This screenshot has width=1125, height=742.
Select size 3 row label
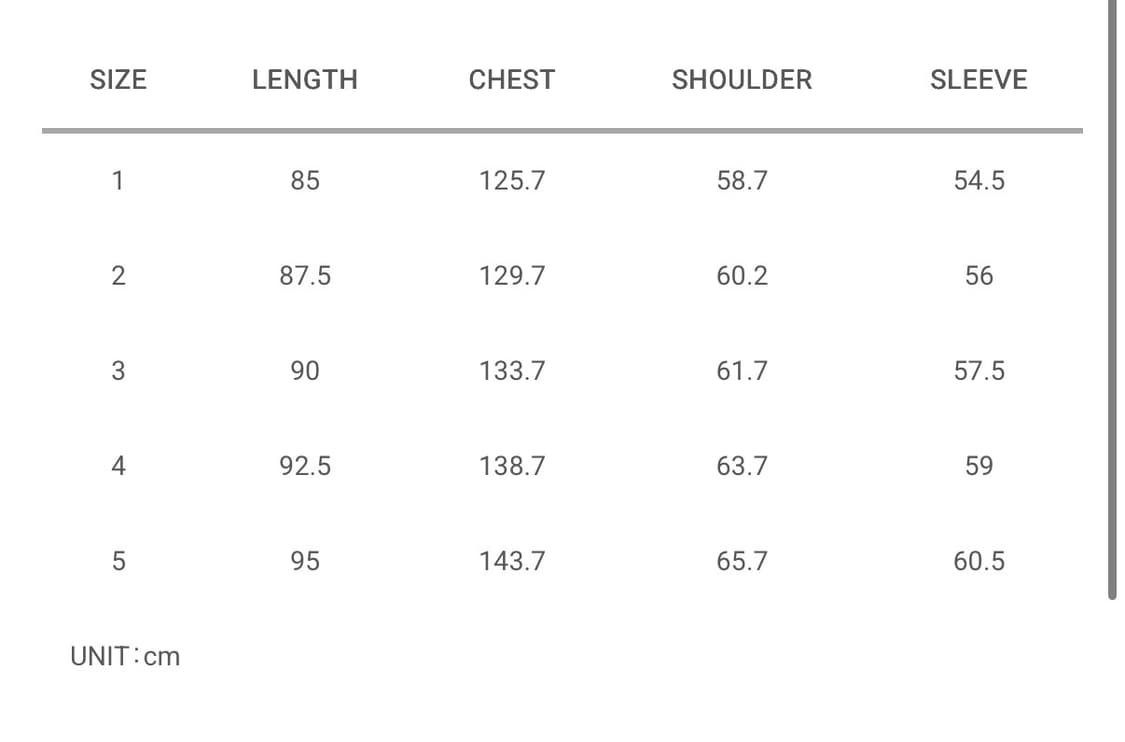pos(118,371)
